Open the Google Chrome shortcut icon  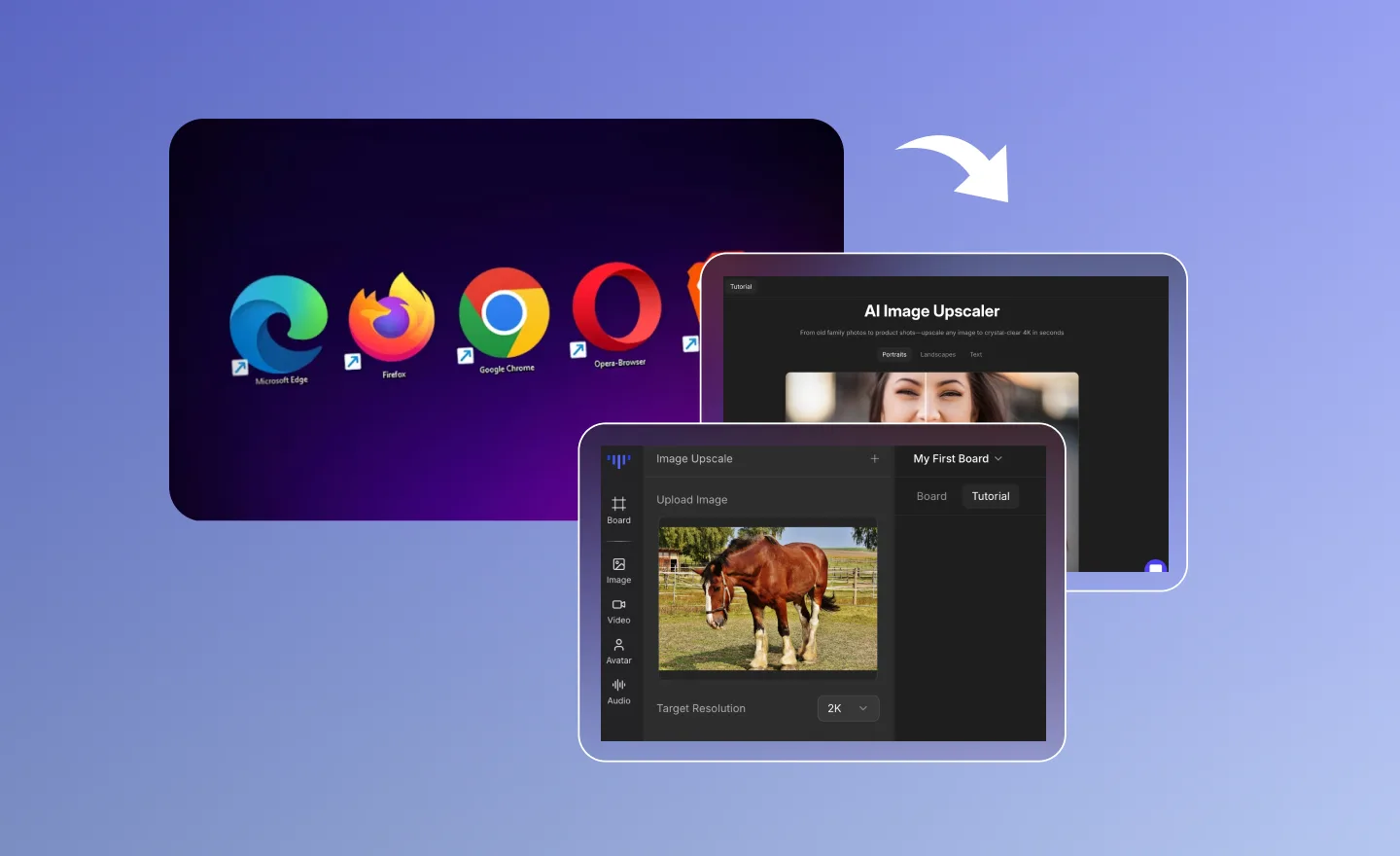pyautogui.click(x=504, y=313)
